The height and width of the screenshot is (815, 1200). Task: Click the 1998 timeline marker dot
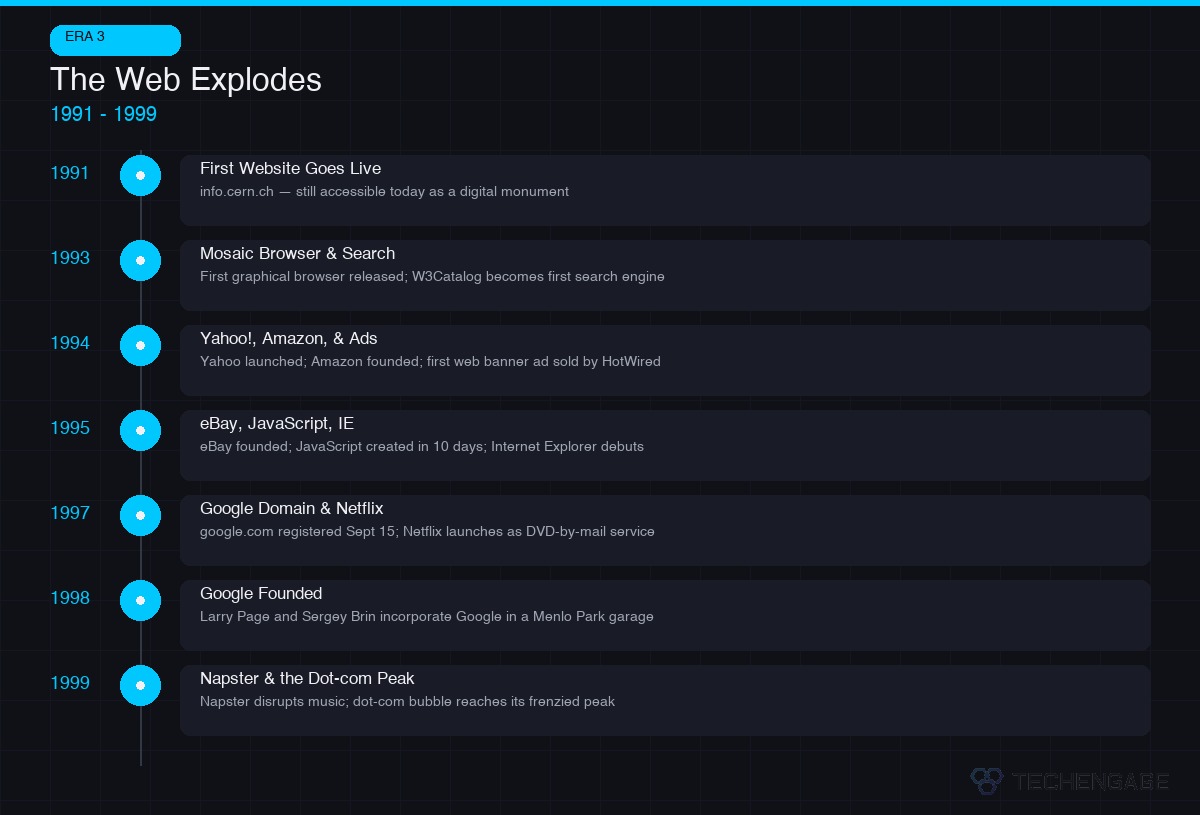140,600
